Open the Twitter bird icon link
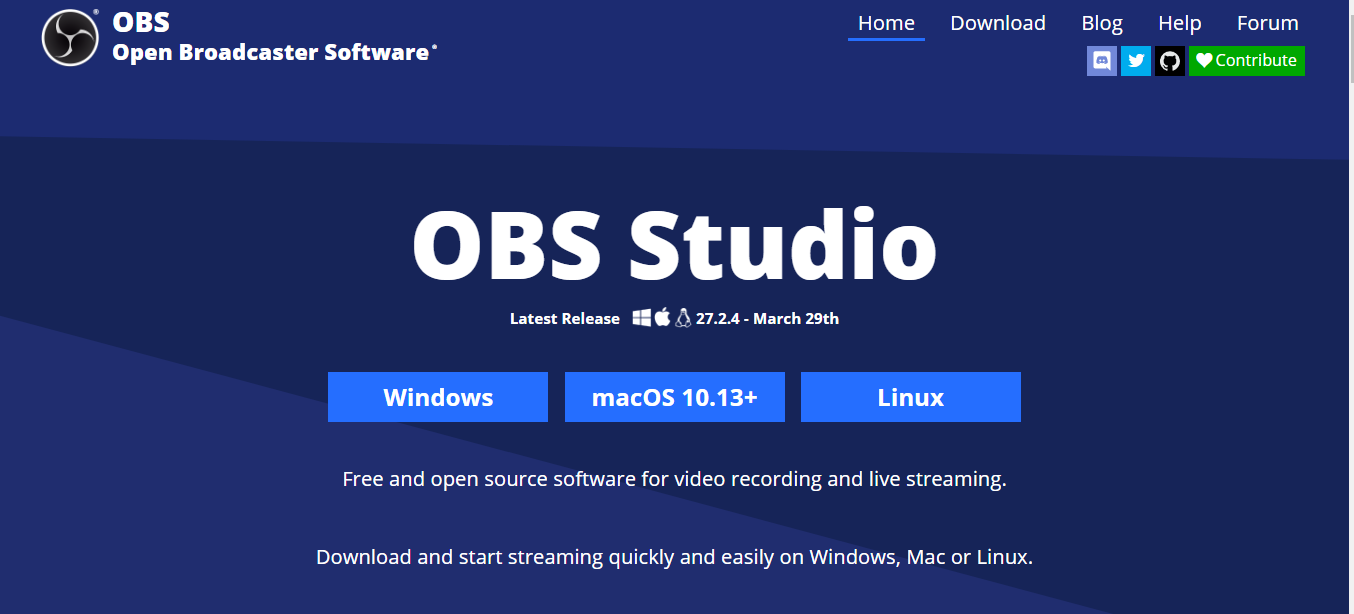This screenshot has width=1354, height=614. click(1136, 61)
